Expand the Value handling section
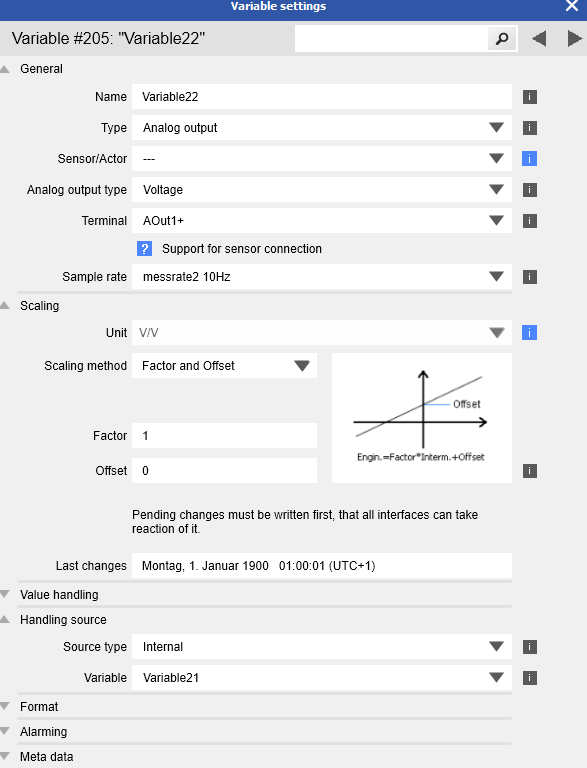The height and width of the screenshot is (768, 587). click(x=59, y=595)
